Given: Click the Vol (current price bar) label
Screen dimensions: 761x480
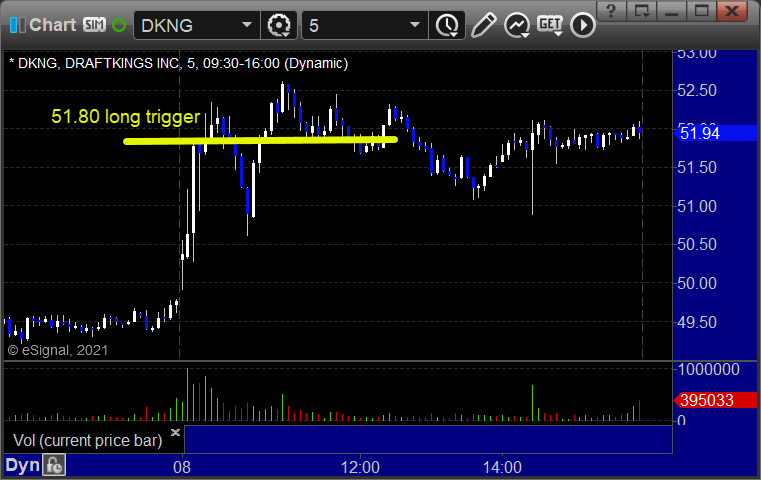Looking at the screenshot, I should click(87, 440).
